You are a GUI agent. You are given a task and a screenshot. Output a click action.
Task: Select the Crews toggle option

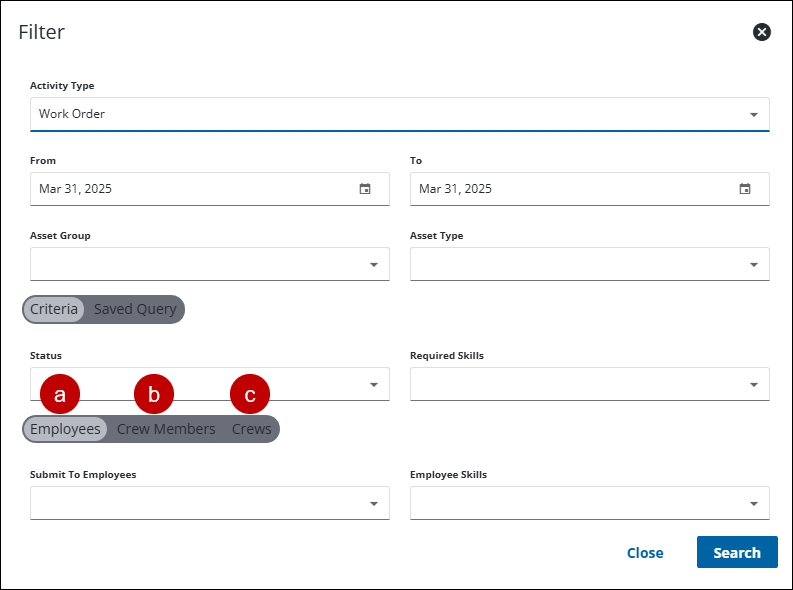coord(252,429)
